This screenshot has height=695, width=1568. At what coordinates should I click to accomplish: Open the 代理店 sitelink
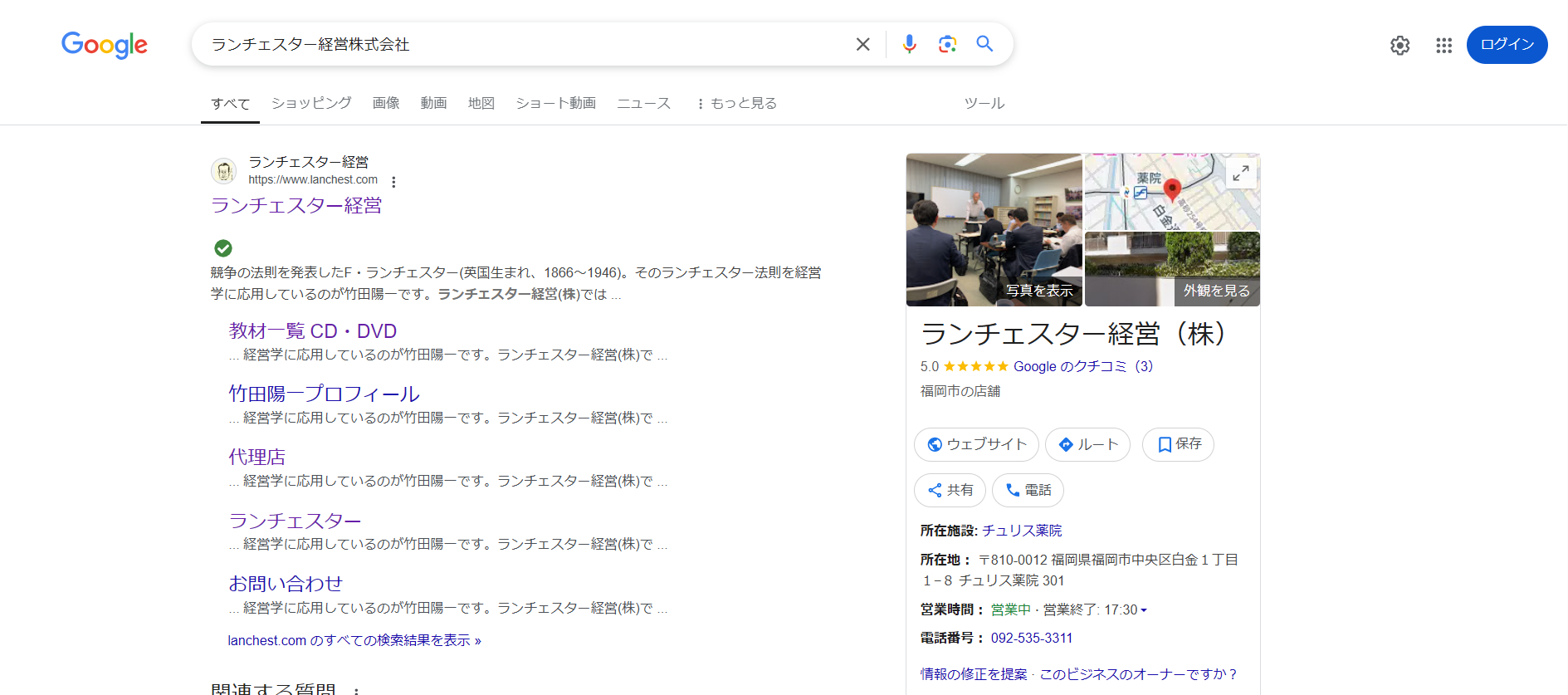[257, 458]
